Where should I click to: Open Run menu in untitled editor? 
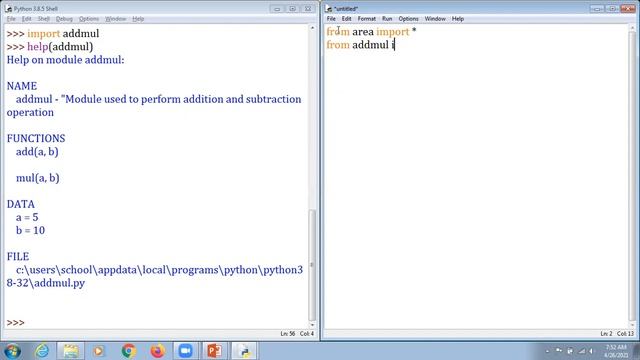click(387, 19)
